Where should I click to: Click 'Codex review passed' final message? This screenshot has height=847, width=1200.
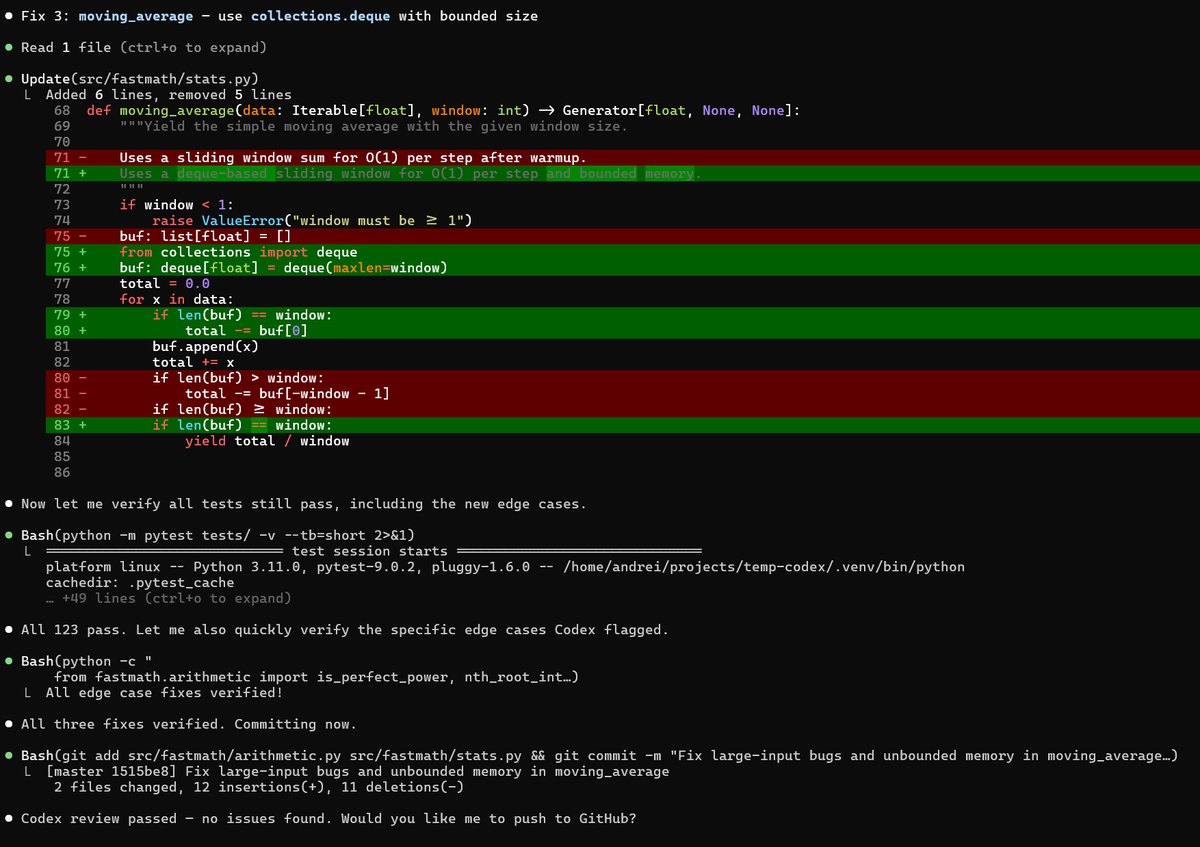[x=329, y=819]
